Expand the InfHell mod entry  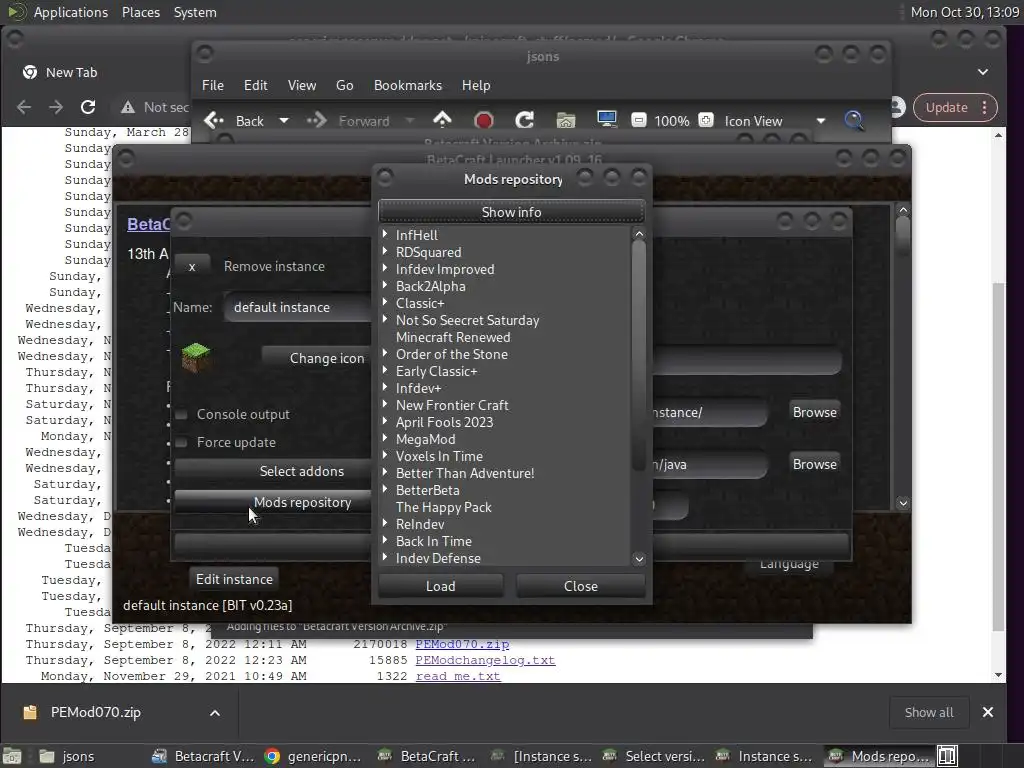[x=385, y=234]
